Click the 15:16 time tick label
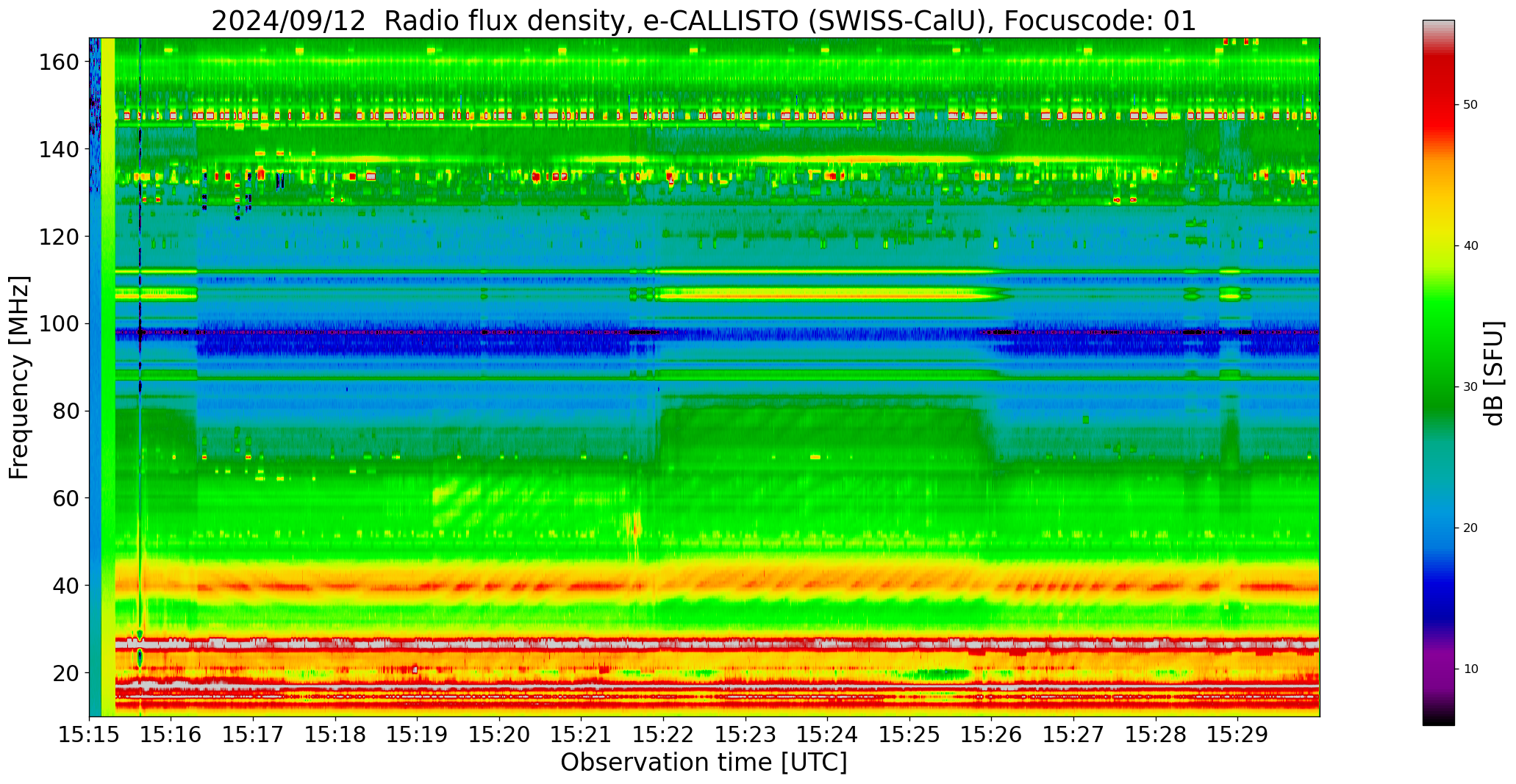Screen dimensions: 1516x784 [171, 733]
